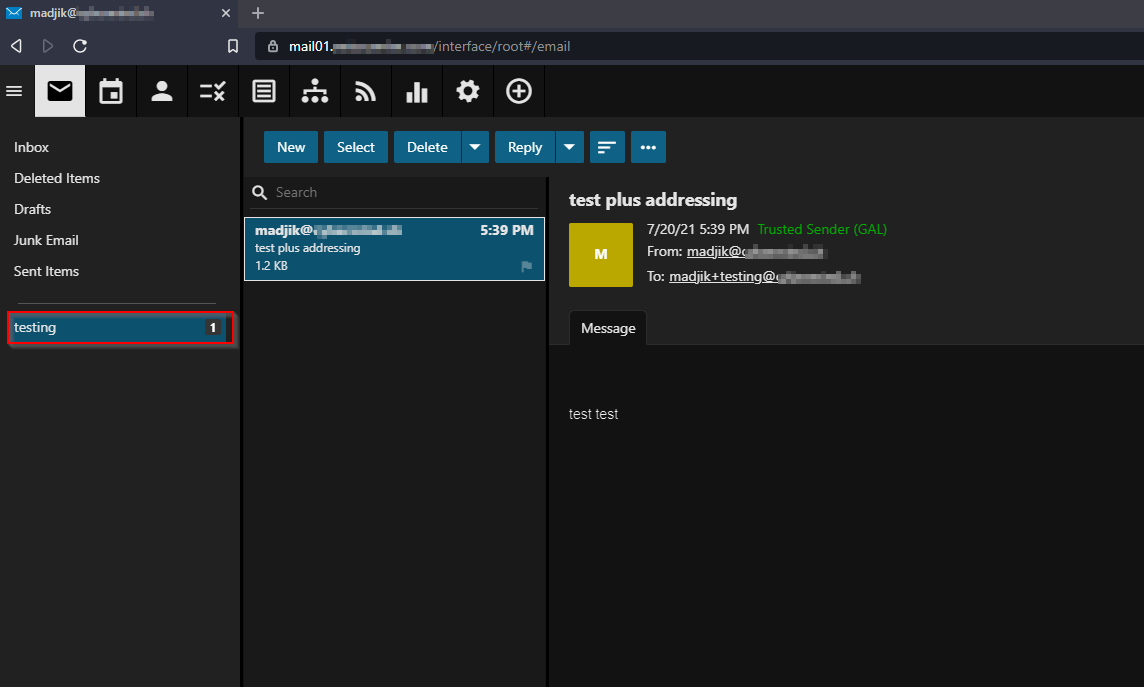Click the hierarchy/org chart icon
The height and width of the screenshot is (687, 1144).
click(x=315, y=92)
